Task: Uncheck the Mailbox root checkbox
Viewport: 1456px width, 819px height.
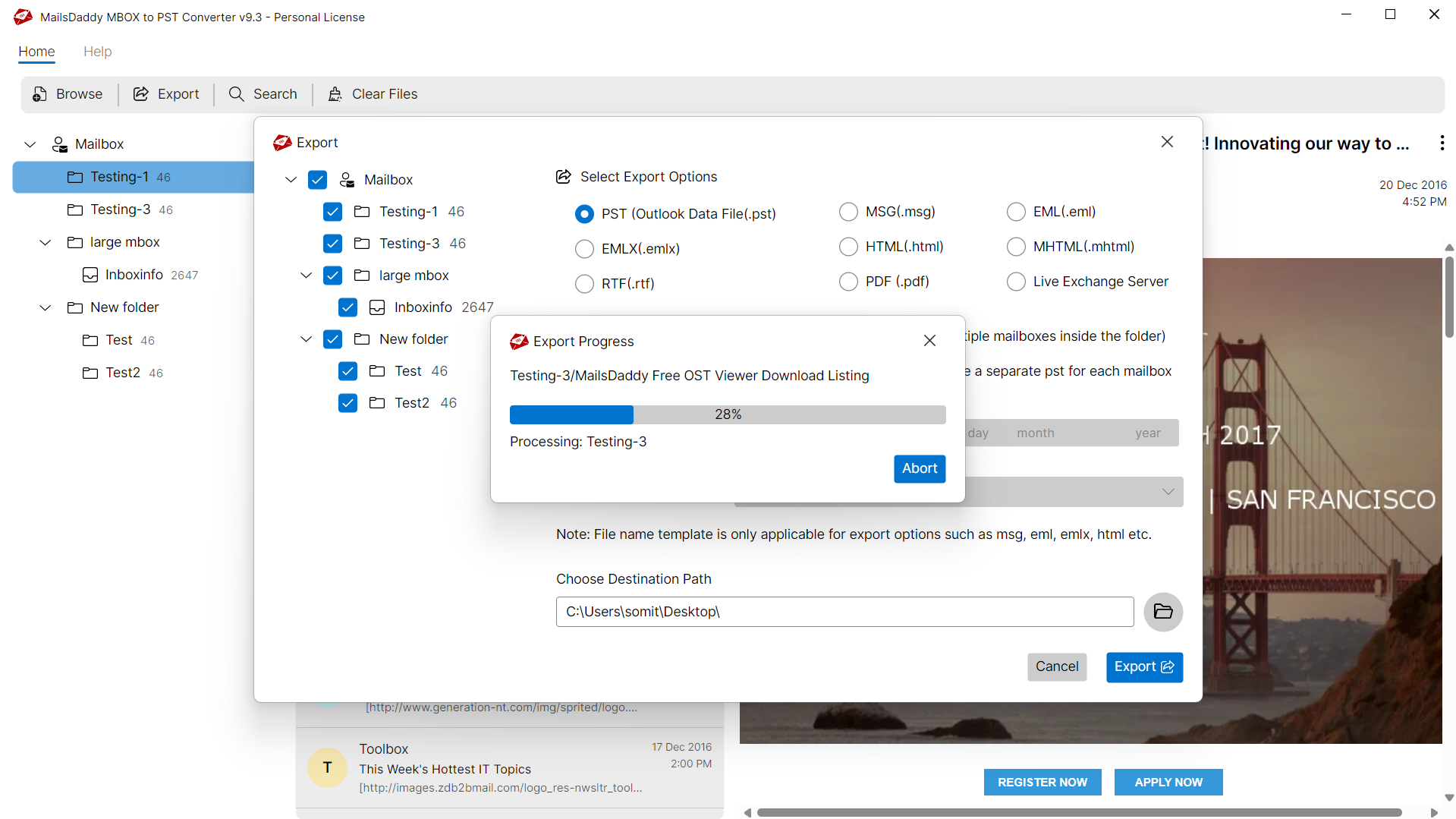Action: point(317,180)
